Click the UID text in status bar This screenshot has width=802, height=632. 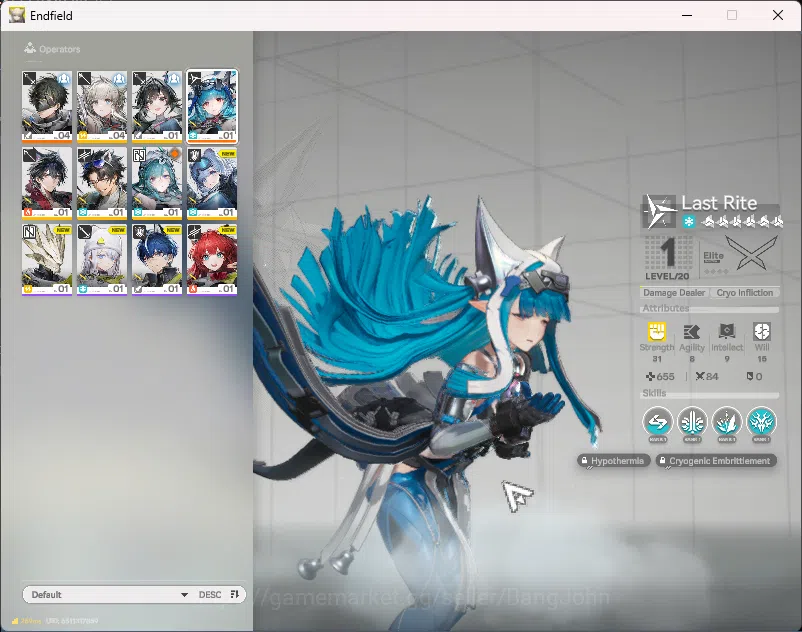point(72,621)
